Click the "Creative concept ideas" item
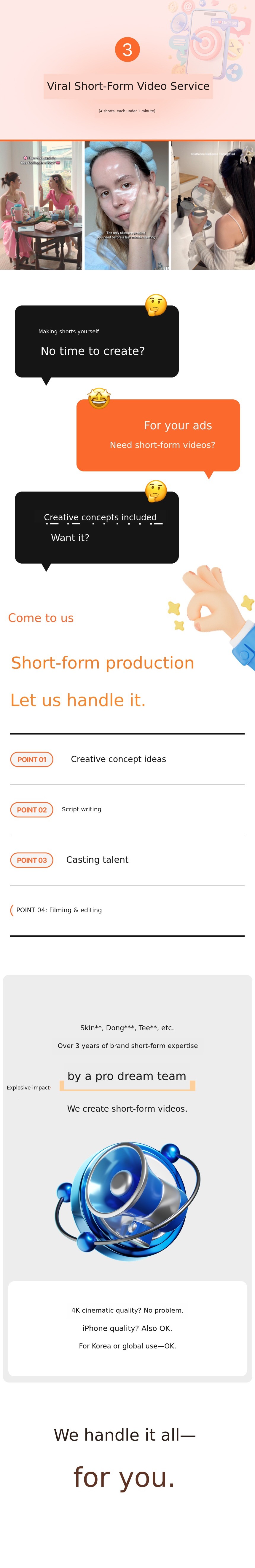 118,759
